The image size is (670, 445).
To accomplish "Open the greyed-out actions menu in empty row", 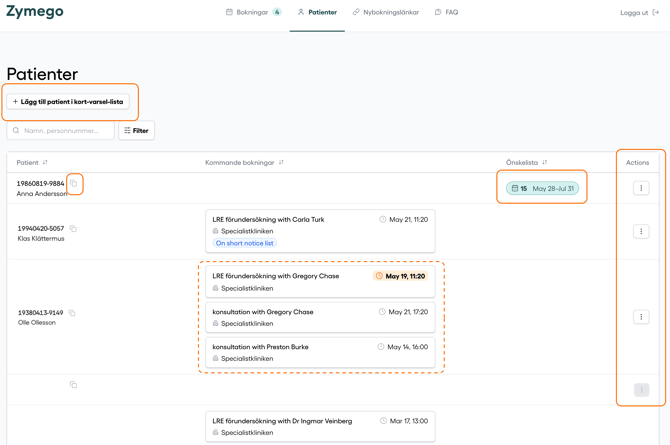I will click(x=641, y=390).
